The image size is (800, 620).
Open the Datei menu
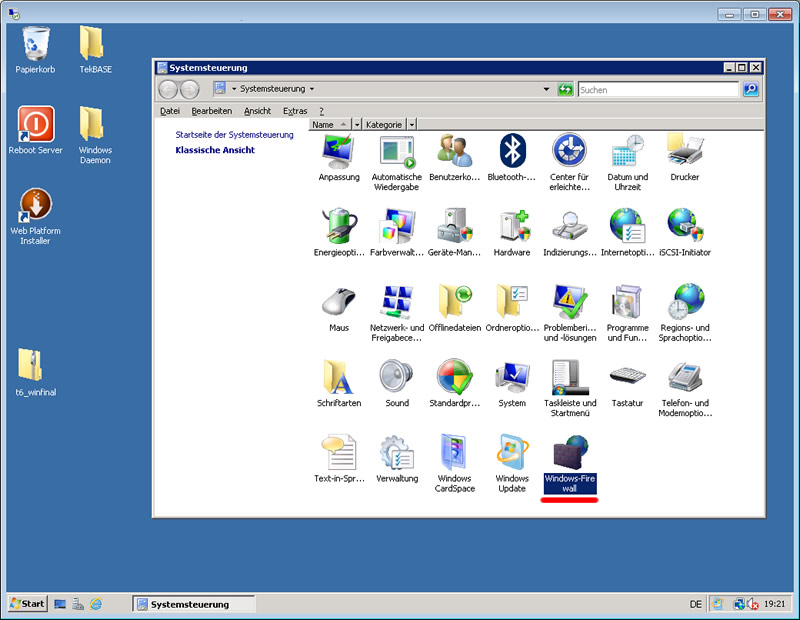[169, 111]
